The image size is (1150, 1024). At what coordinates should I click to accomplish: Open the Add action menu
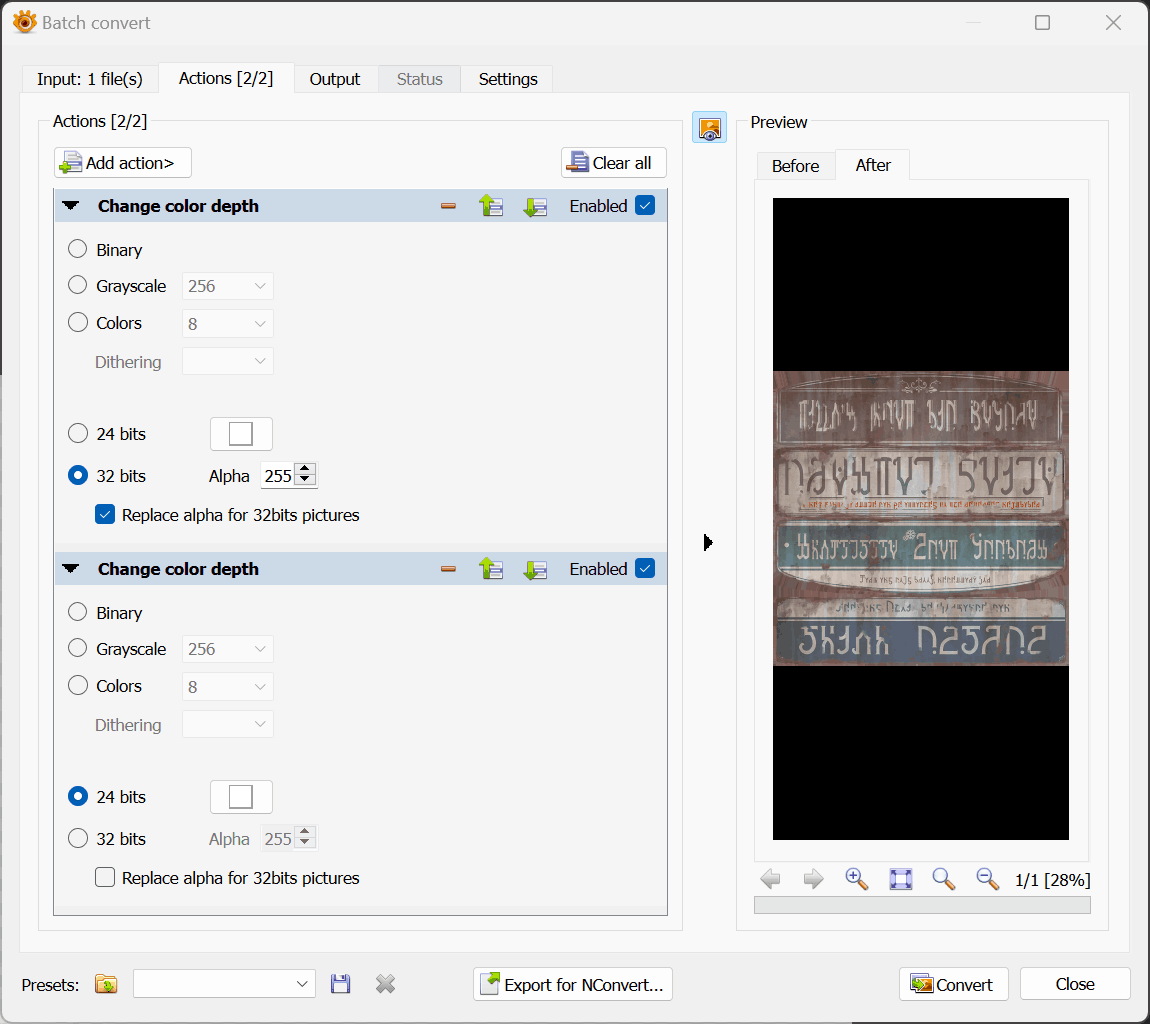click(123, 163)
